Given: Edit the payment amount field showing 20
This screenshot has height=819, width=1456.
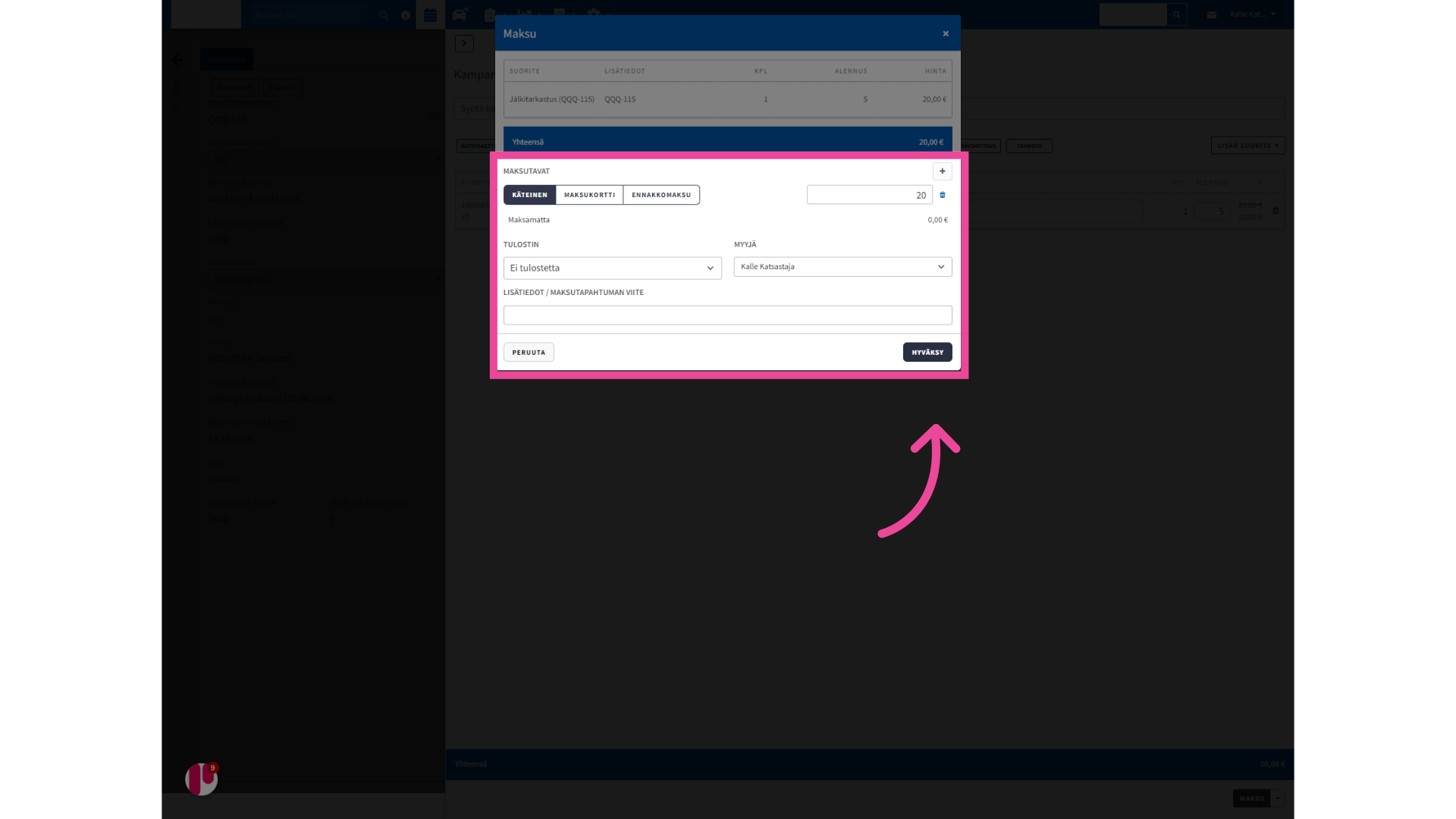Looking at the screenshot, I should coord(870,195).
